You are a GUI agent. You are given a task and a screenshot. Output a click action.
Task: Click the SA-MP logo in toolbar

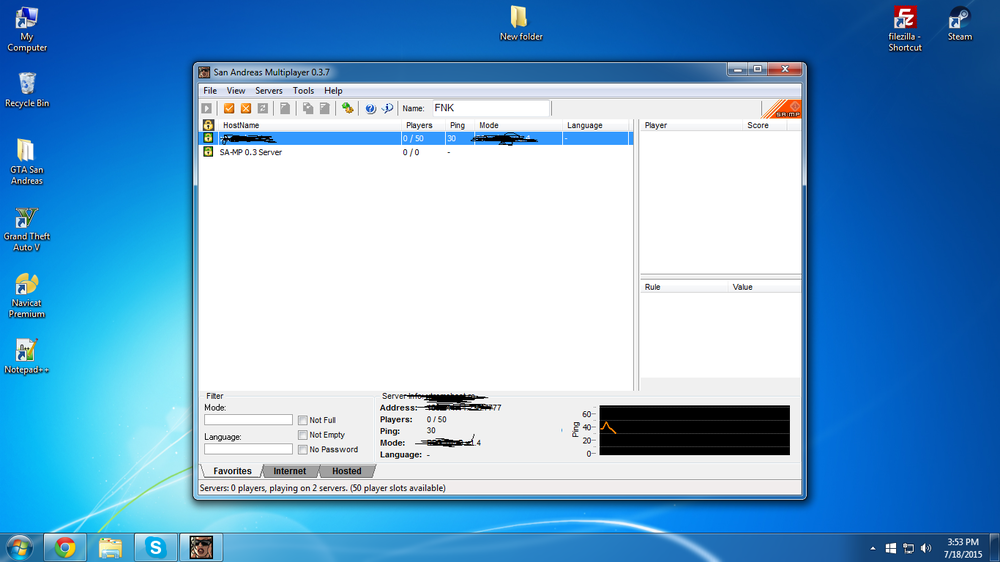(x=782, y=109)
